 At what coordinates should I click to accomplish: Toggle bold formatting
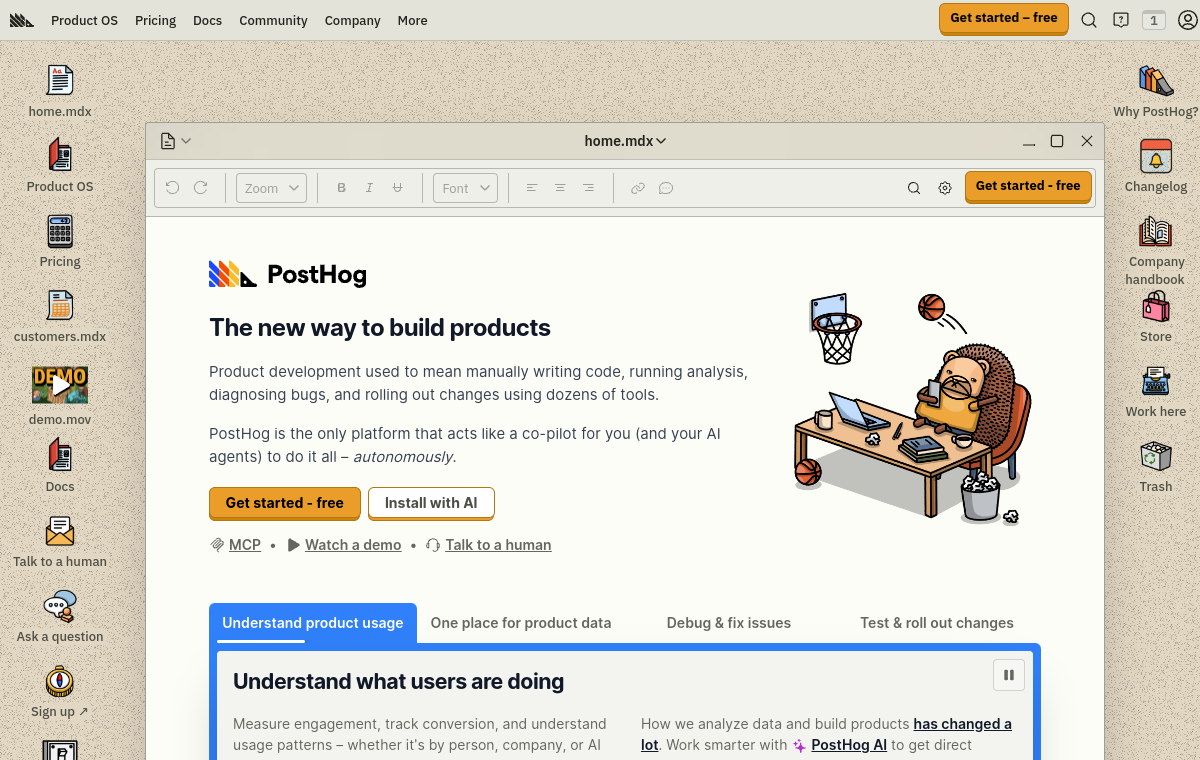click(x=341, y=187)
